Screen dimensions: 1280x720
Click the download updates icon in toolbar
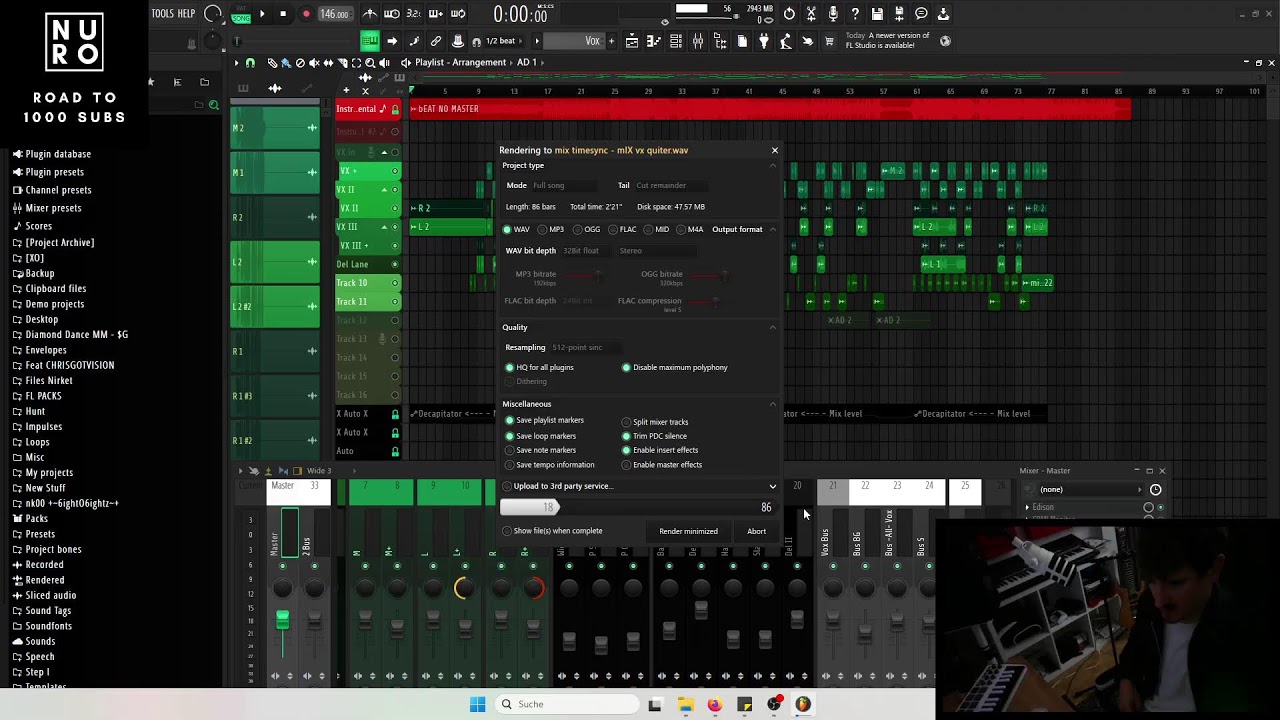point(943,14)
